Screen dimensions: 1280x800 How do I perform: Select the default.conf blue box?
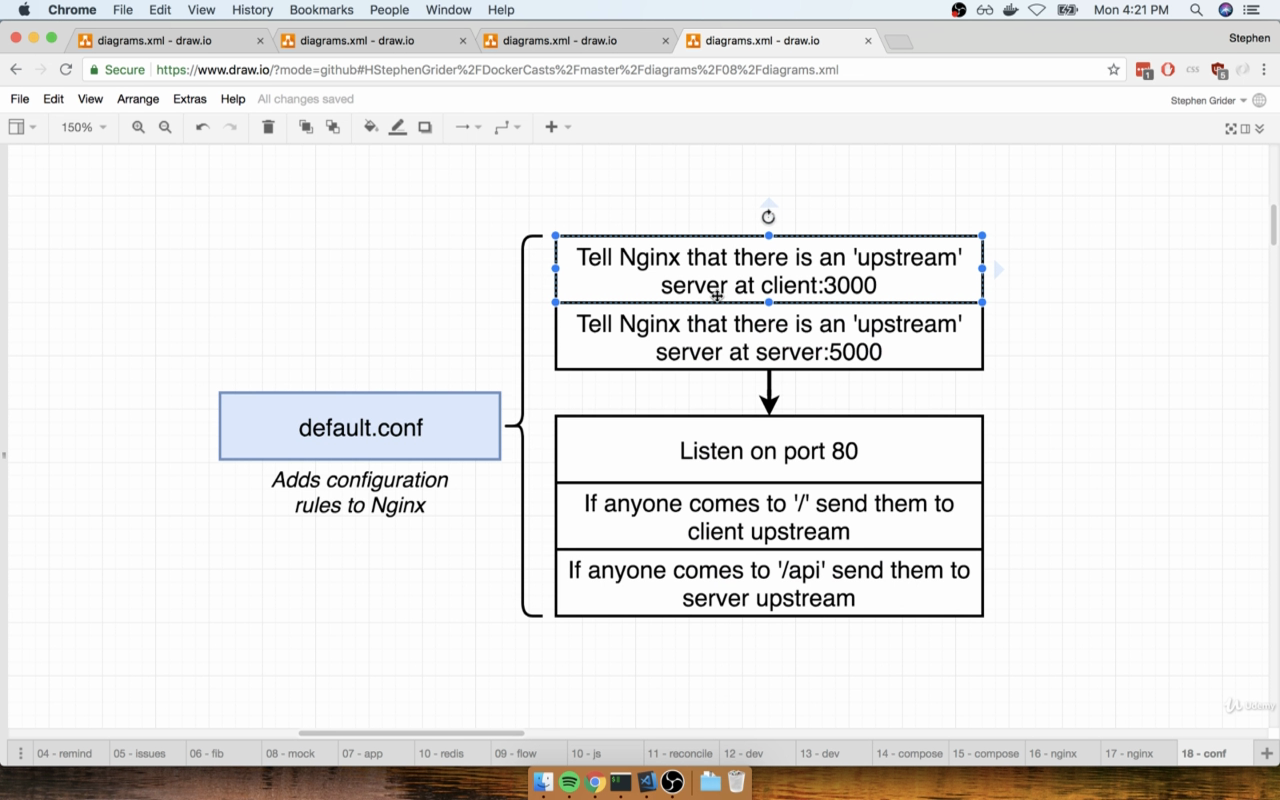(360, 426)
